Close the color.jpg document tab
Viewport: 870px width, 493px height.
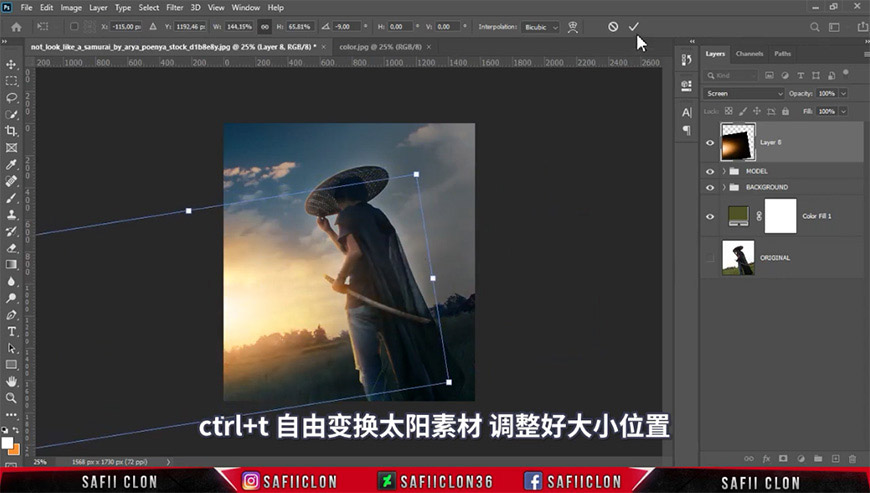(x=429, y=47)
